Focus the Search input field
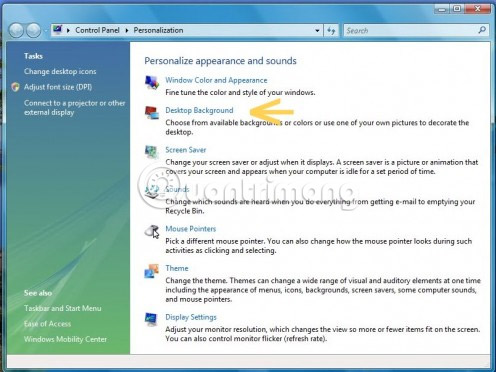This screenshot has width=496, height=372. (x=411, y=31)
